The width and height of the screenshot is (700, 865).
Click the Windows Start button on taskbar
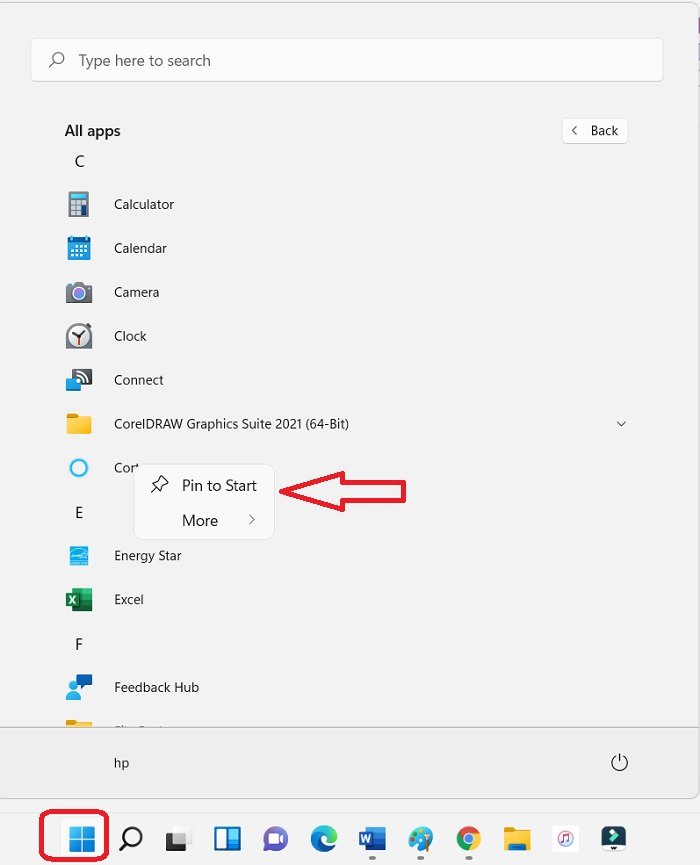(x=82, y=839)
